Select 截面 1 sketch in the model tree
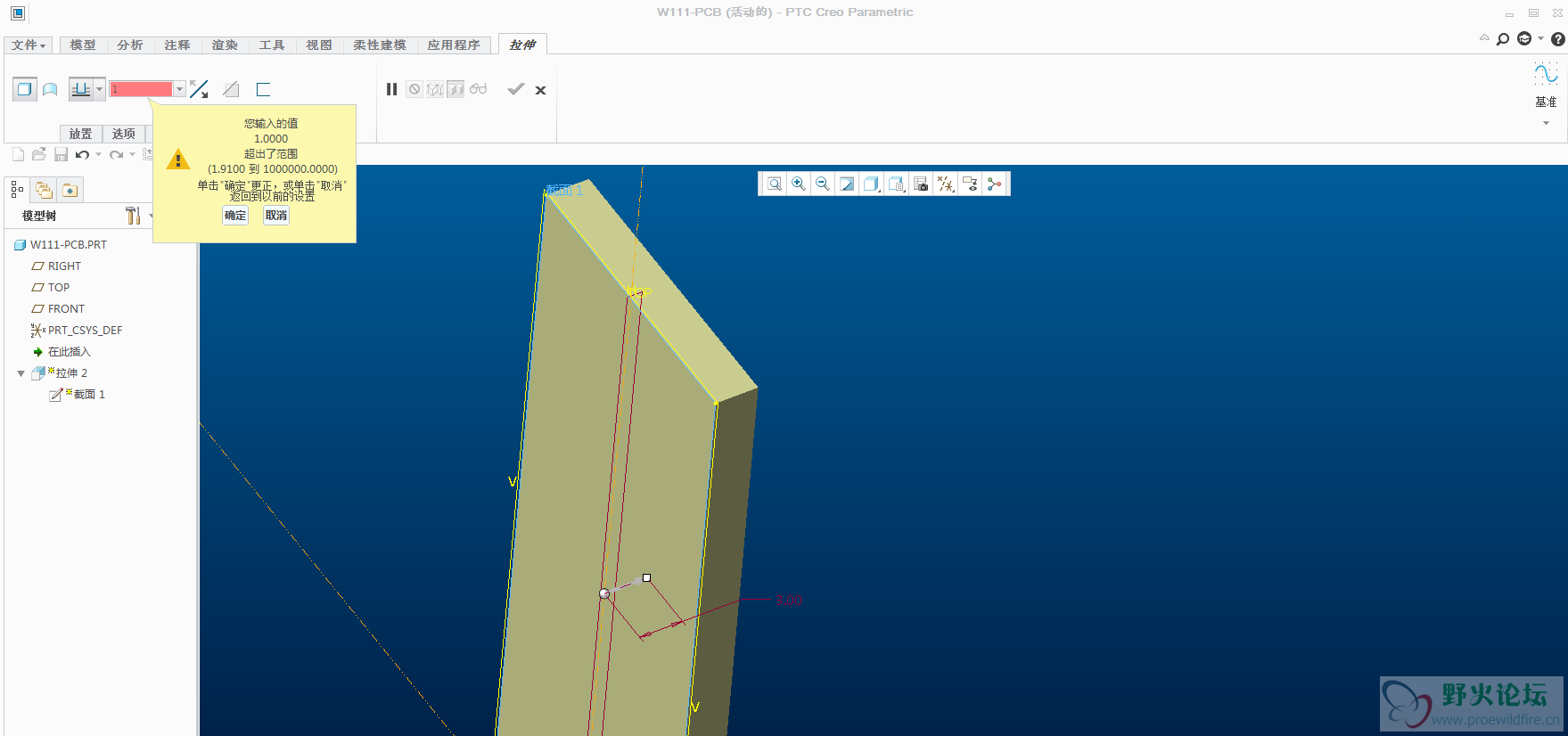The image size is (1568, 736). (x=89, y=395)
